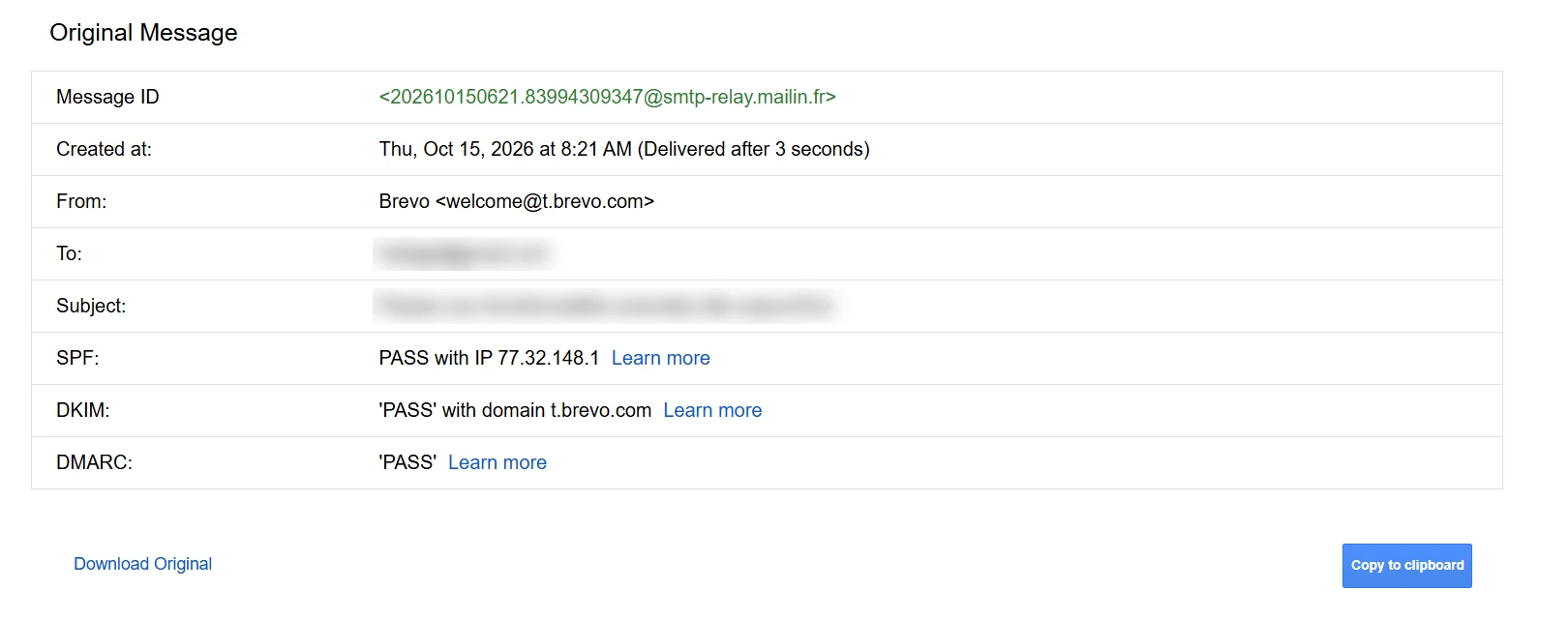The image size is (1568, 620).
Task: Open the SPF Learn more link
Action: coord(660,358)
